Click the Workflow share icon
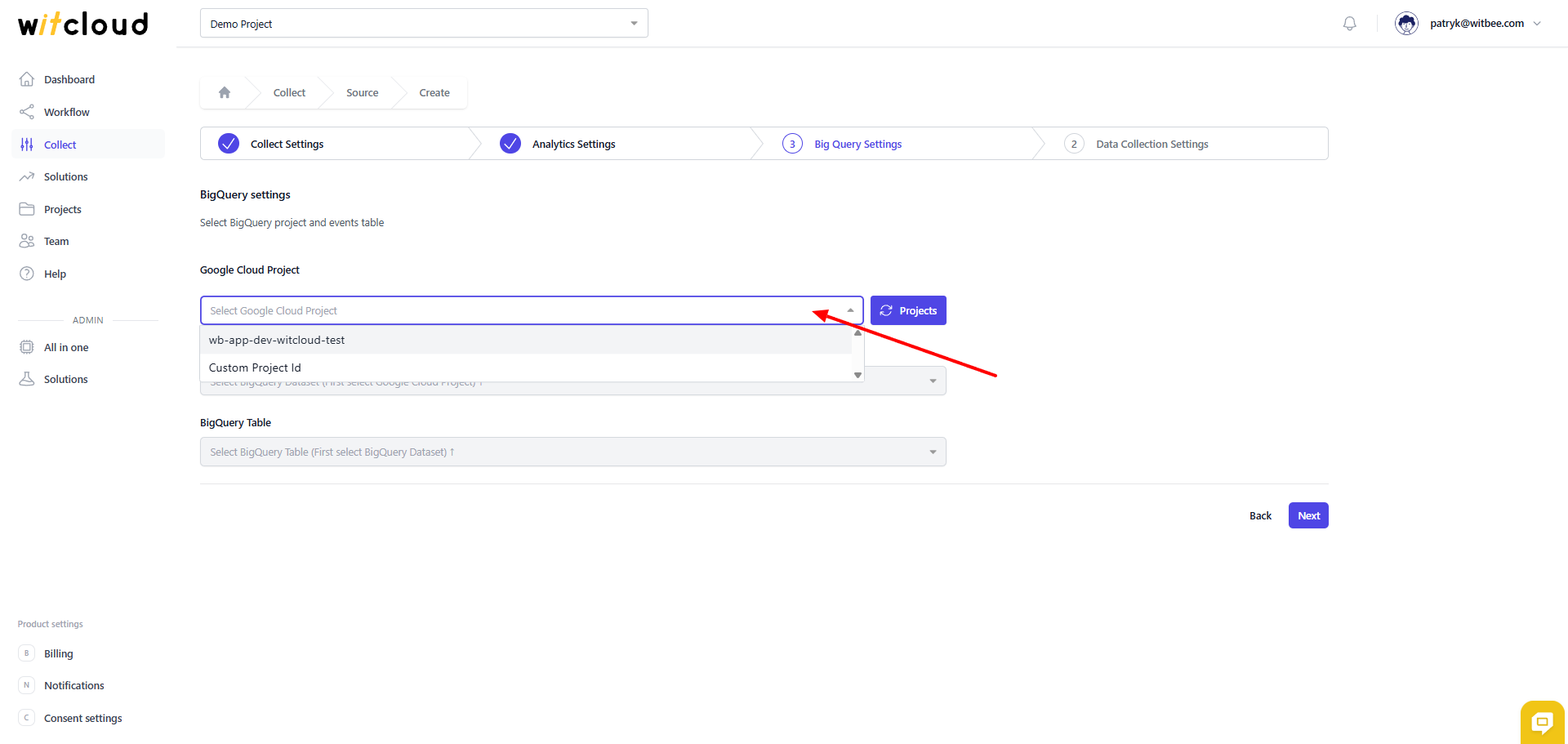 tap(27, 112)
